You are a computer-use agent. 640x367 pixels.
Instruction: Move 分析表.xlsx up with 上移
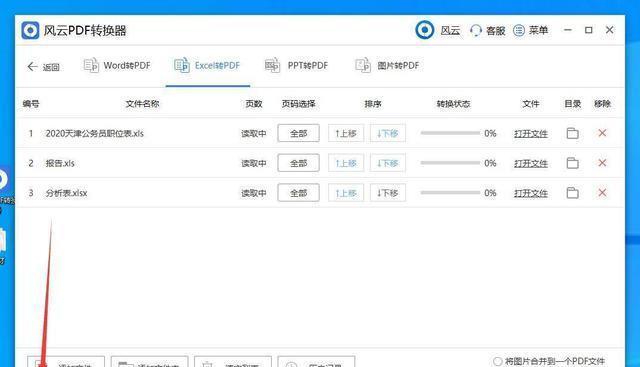click(x=346, y=193)
